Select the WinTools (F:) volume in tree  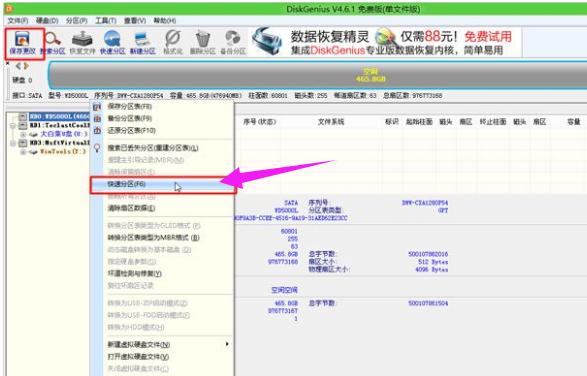(x=63, y=152)
